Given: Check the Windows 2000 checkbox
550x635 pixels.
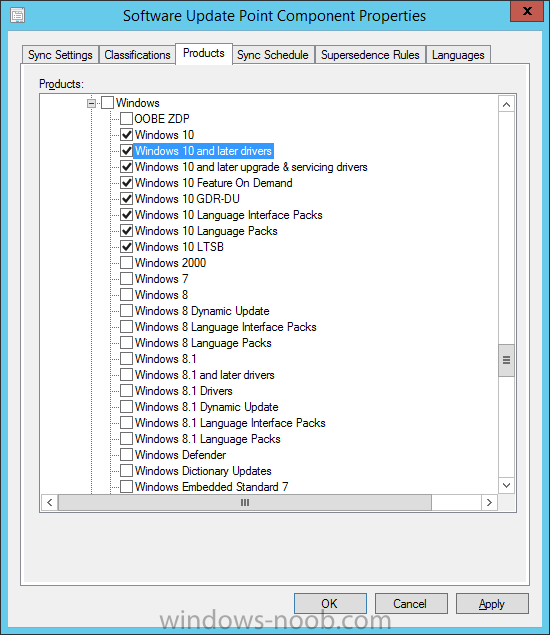Looking at the screenshot, I should [126, 263].
